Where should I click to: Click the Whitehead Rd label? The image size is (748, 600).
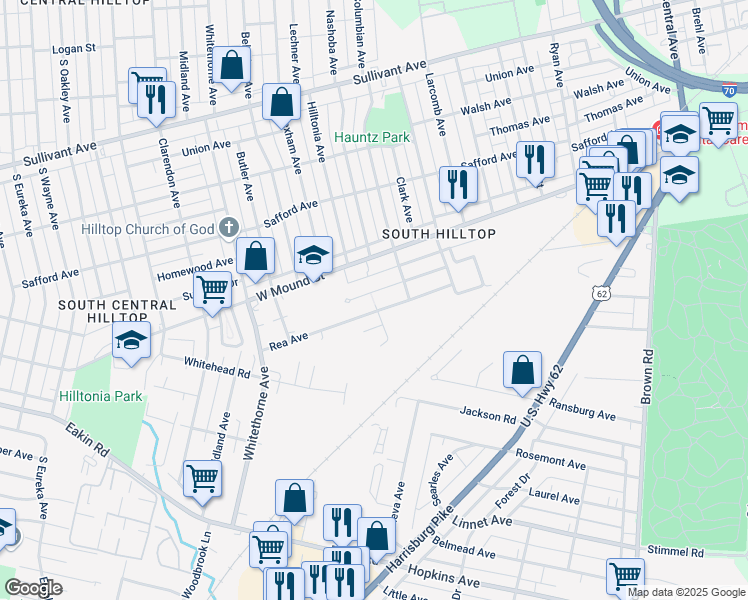pyautogui.click(x=218, y=368)
